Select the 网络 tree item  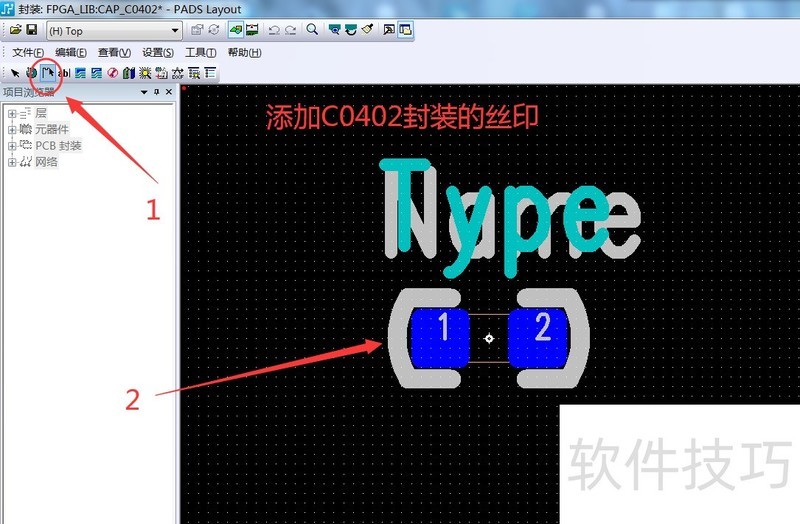click(x=47, y=162)
